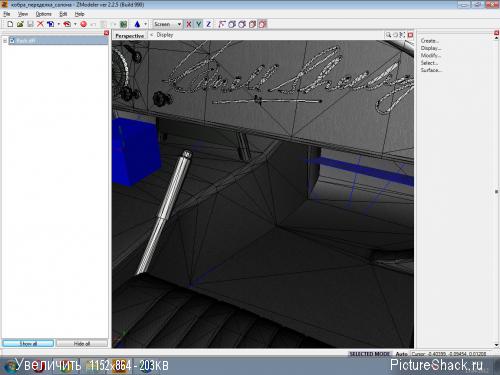Toggle the X axis lock
Viewport: 500px width, 375px height.
pyautogui.click(x=189, y=24)
